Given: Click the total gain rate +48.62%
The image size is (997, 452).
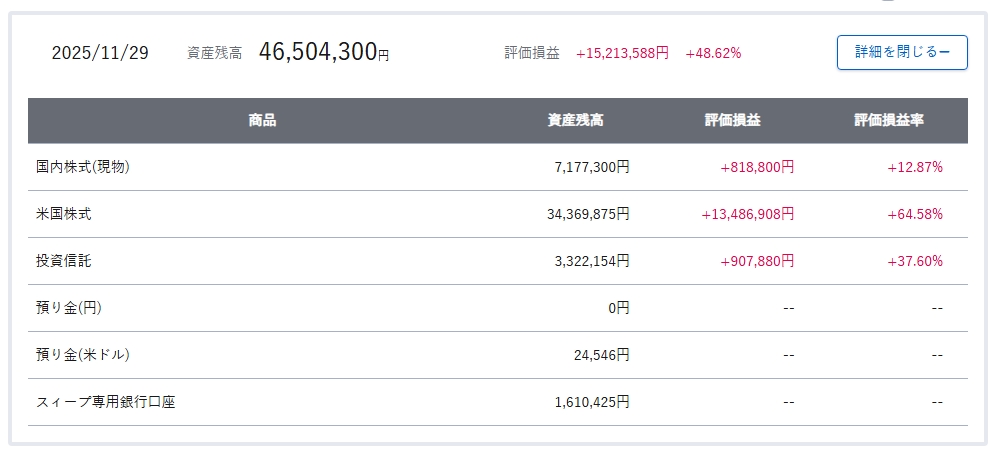Looking at the screenshot, I should 713,53.
